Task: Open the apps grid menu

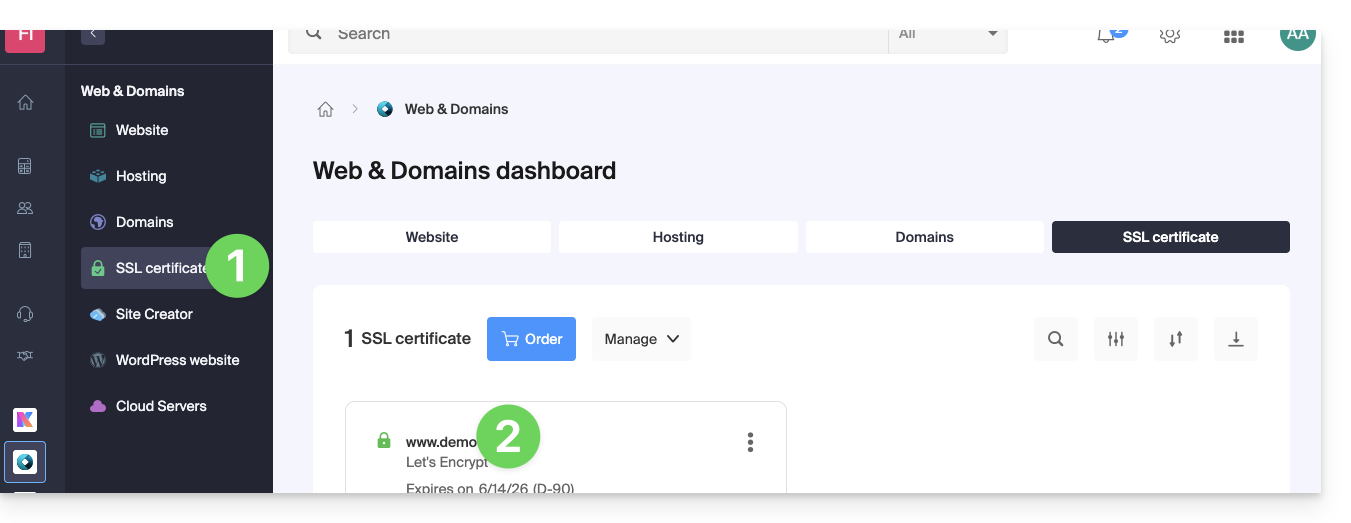Action: pos(1233,37)
